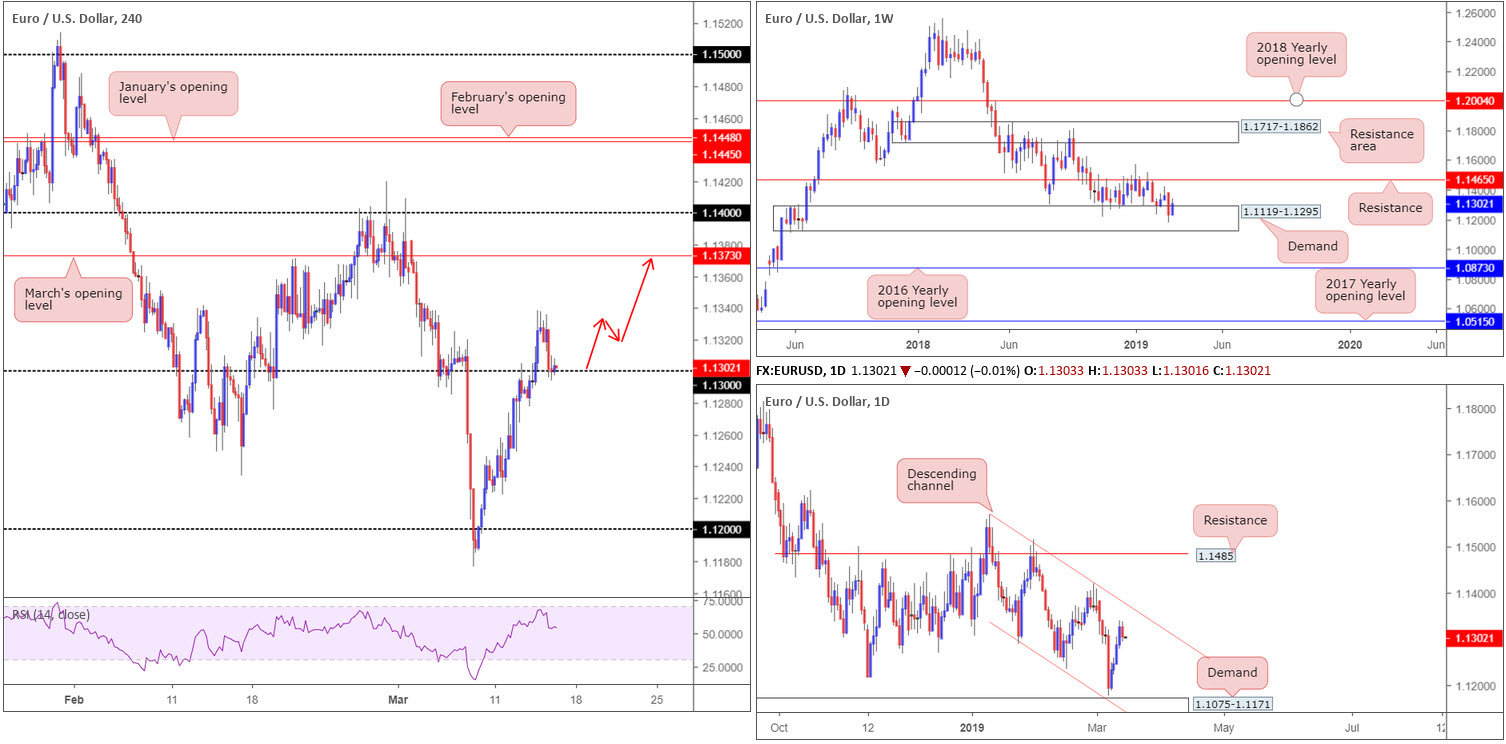Click the 25.0000 RSI scale value

click(x=720, y=666)
